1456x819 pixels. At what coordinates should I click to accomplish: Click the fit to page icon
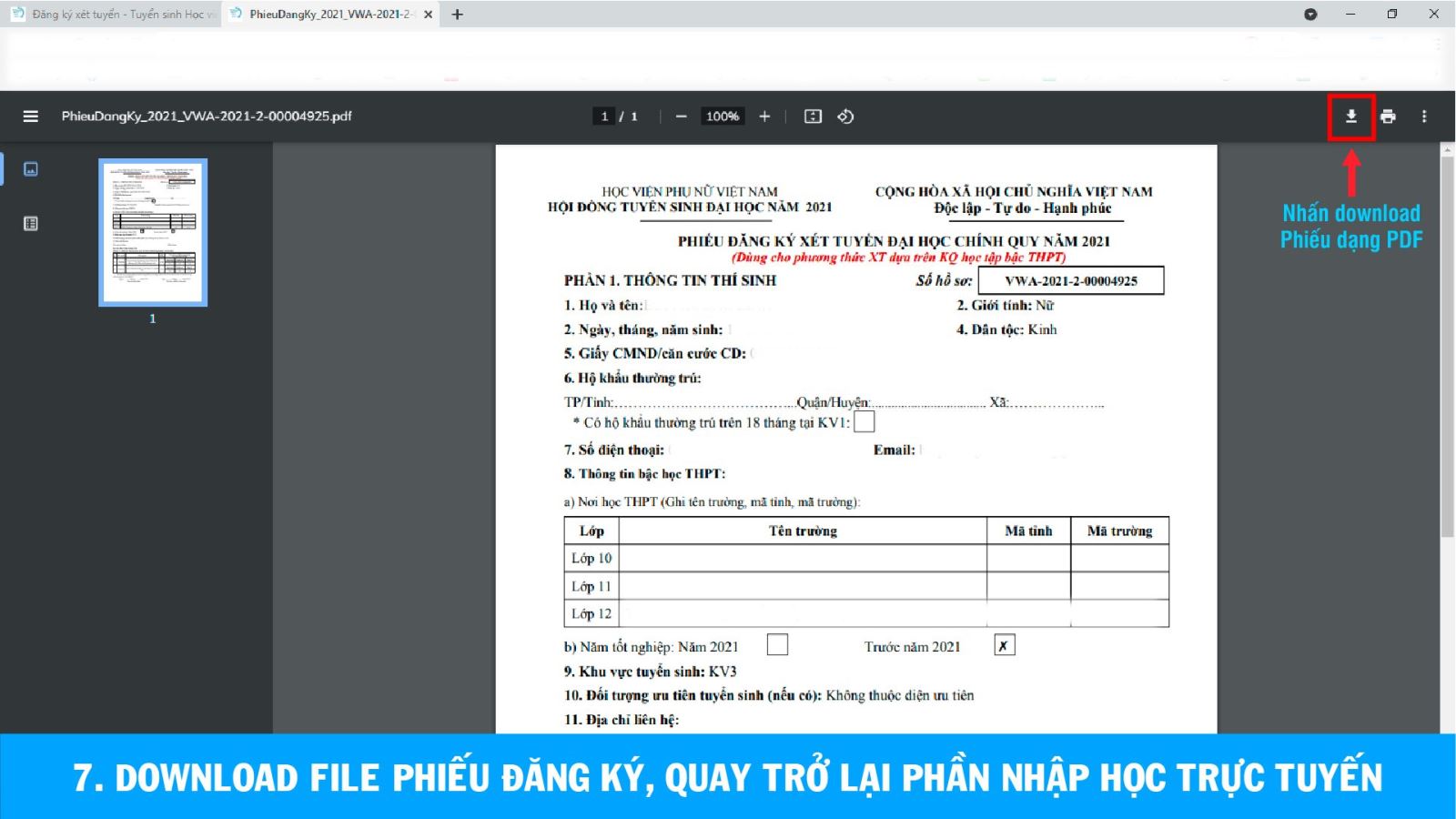coord(813,116)
